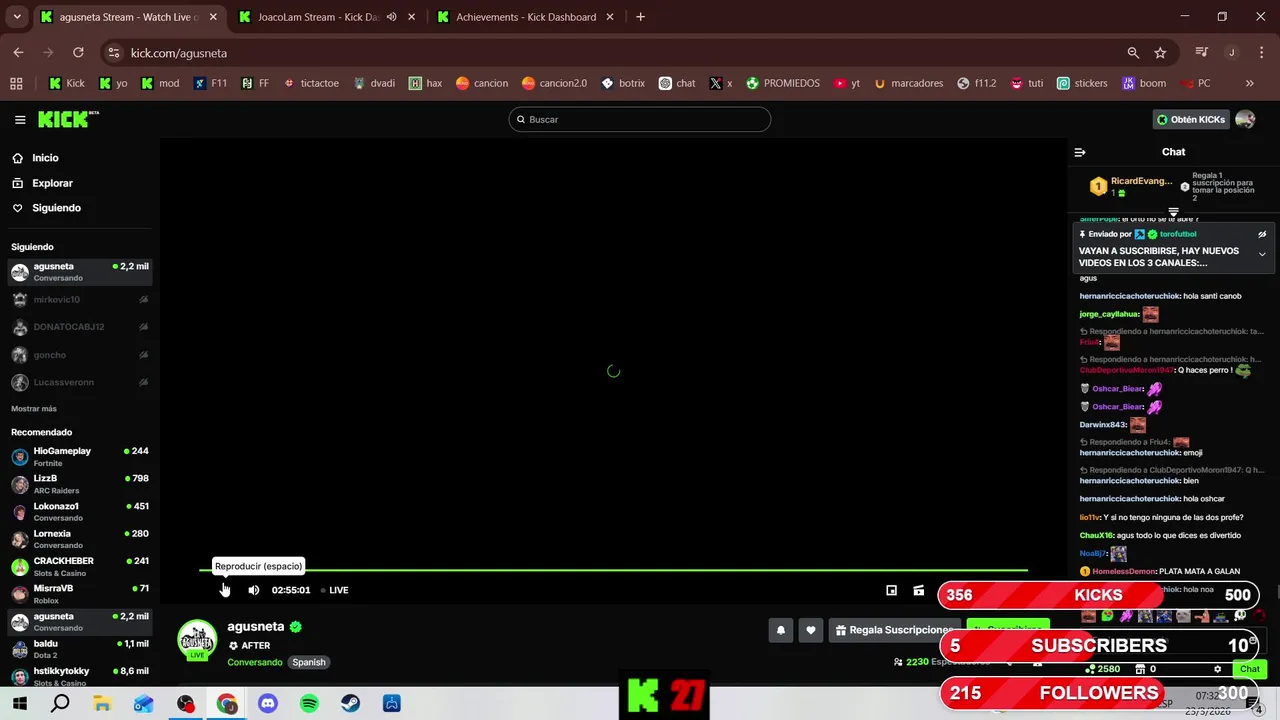Open Spotify from the taskbar
1280x720 pixels.
click(x=309, y=704)
